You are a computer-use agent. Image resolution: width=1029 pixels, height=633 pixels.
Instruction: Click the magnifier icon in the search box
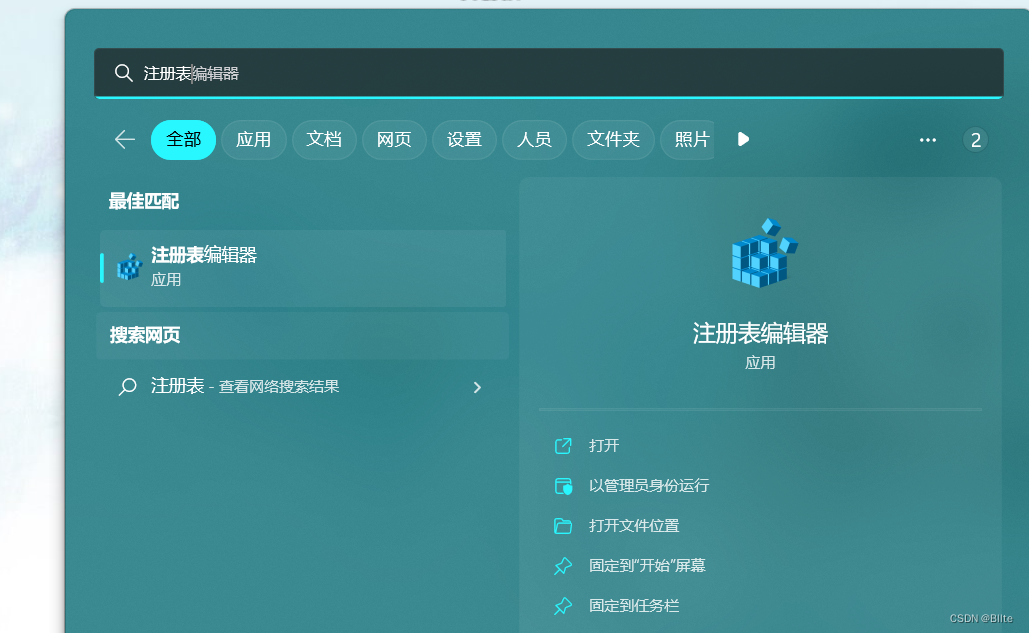[x=124, y=72]
